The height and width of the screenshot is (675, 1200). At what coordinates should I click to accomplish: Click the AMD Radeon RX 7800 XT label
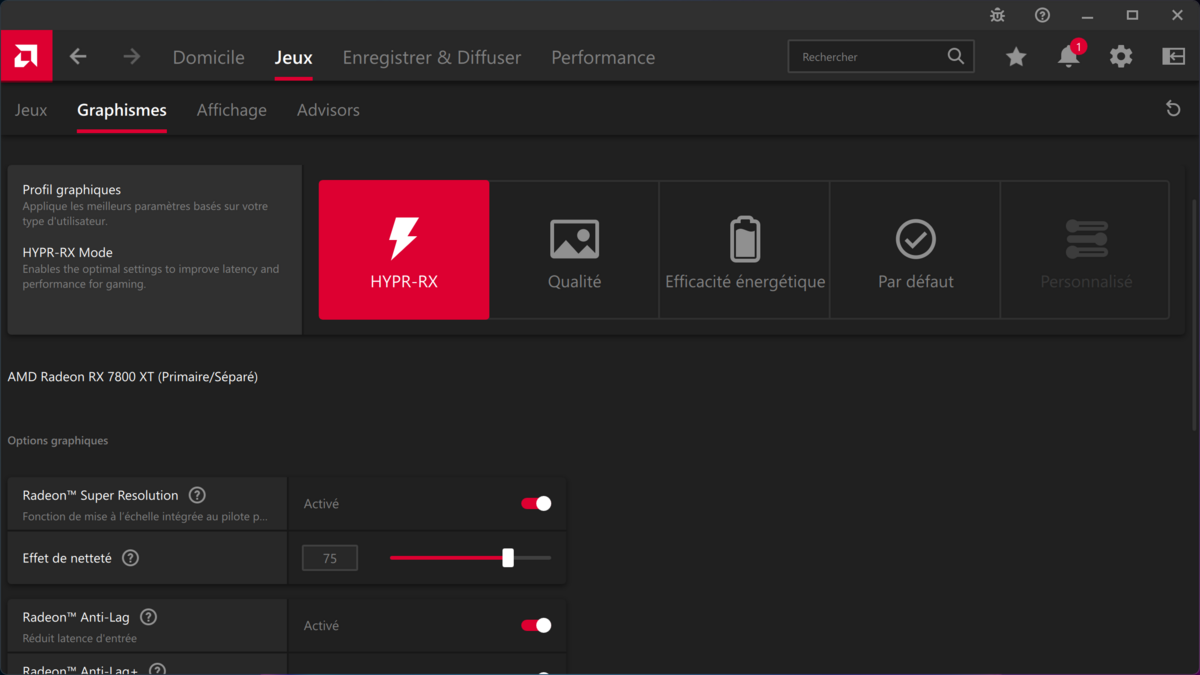(x=133, y=377)
